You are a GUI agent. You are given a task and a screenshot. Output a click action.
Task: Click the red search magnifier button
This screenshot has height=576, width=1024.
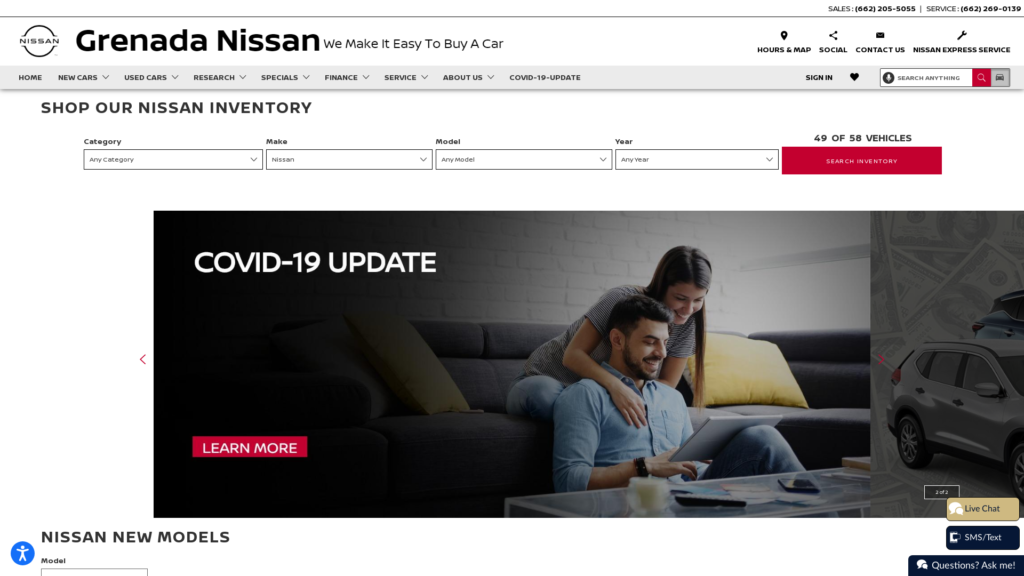981,78
